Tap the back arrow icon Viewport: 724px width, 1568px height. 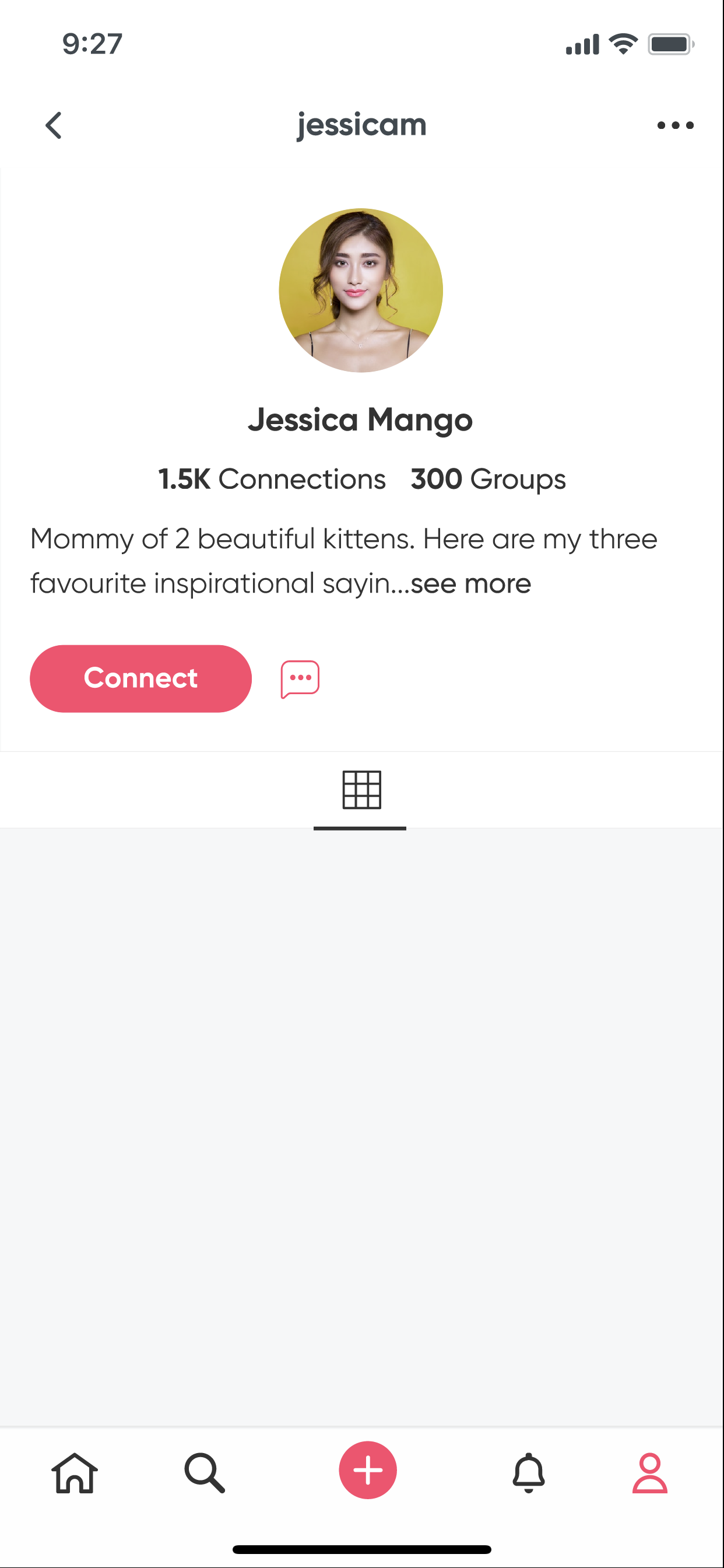pyautogui.click(x=54, y=125)
